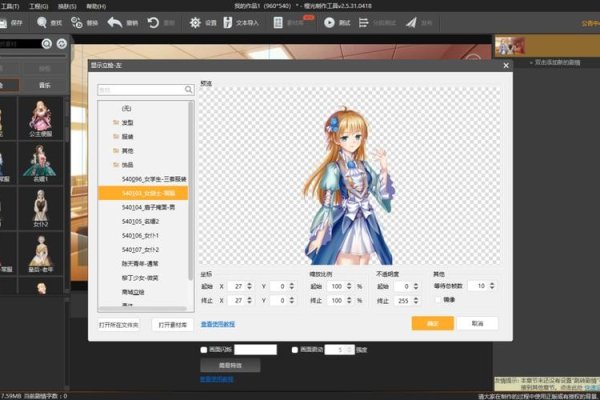The height and width of the screenshot is (400, 600).
Task: Close the 显示立绘-左 dialog
Action: pos(506,65)
